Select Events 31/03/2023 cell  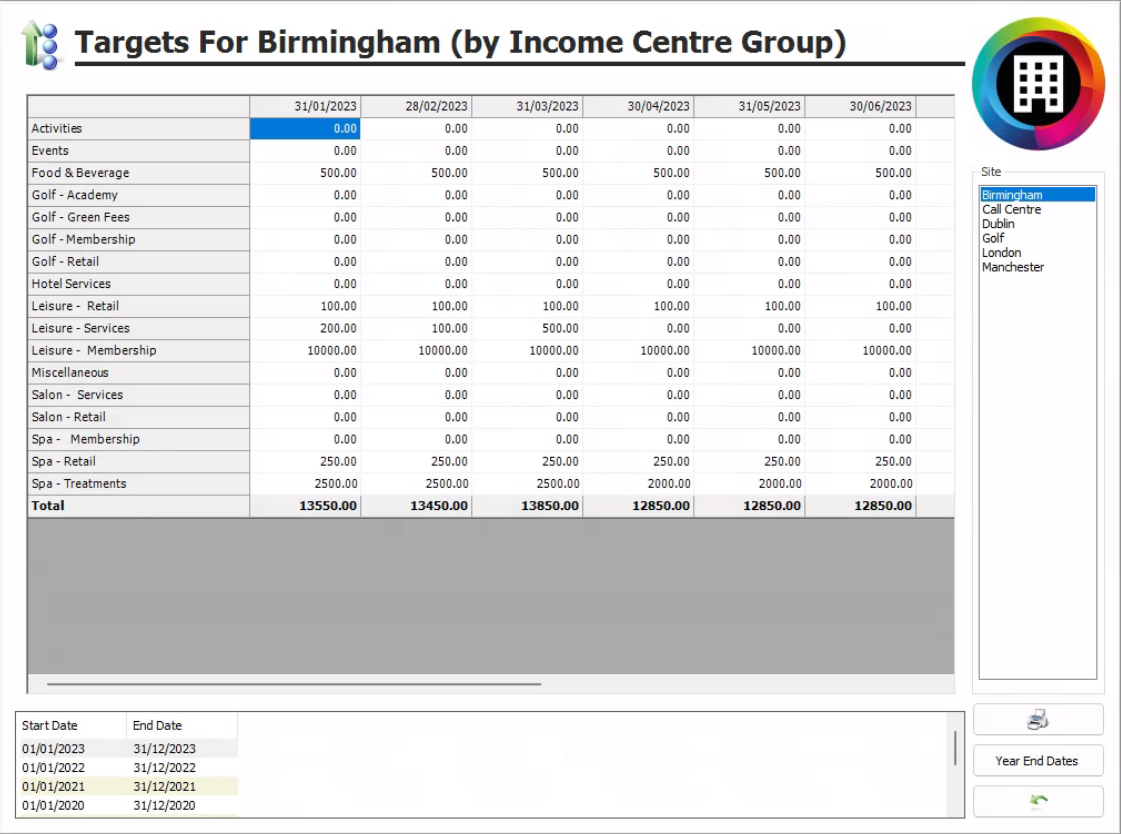click(527, 151)
